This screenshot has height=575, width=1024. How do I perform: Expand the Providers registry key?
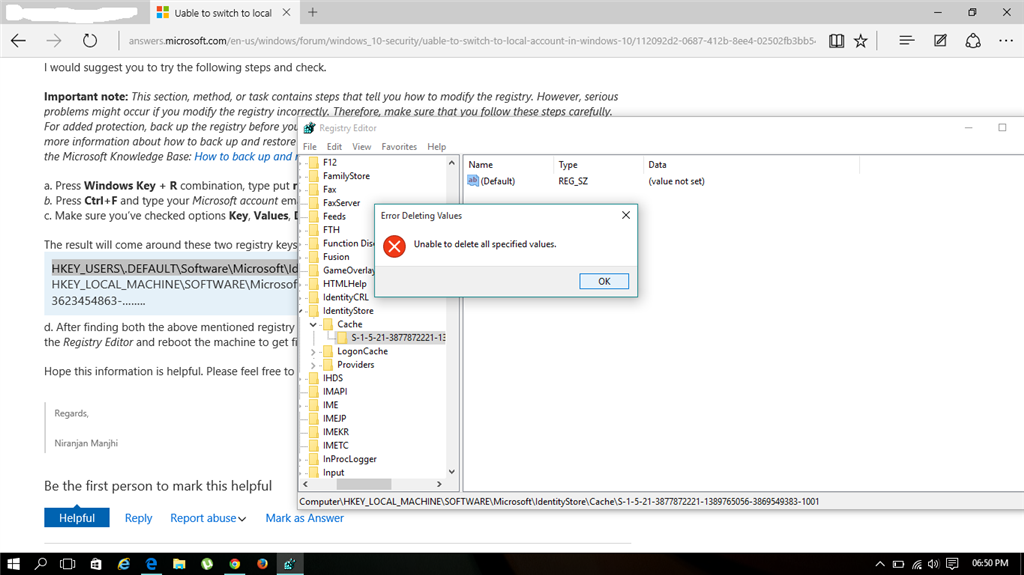(x=313, y=365)
